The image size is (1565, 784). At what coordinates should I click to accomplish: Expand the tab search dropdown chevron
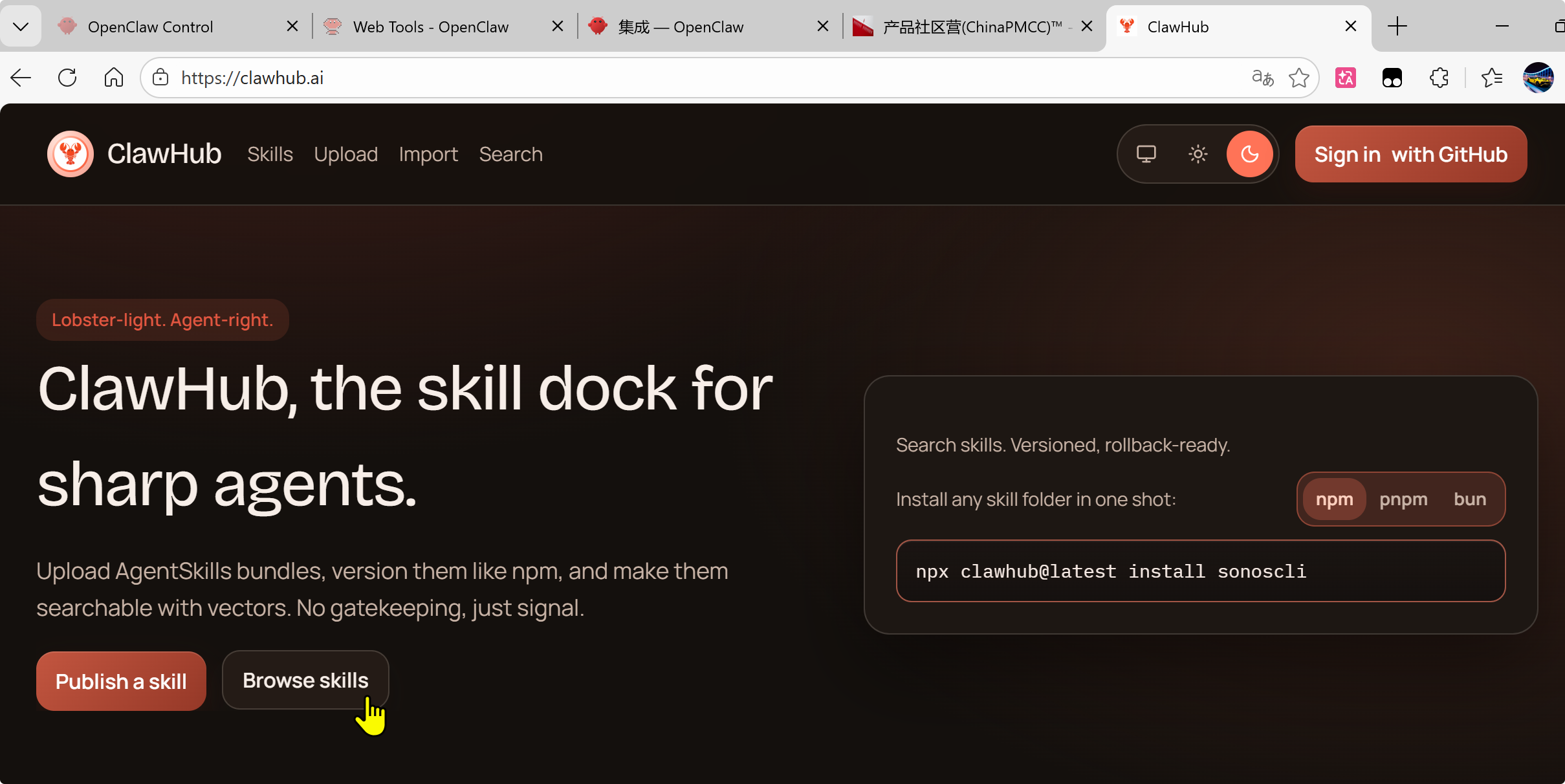[x=21, y=27]
